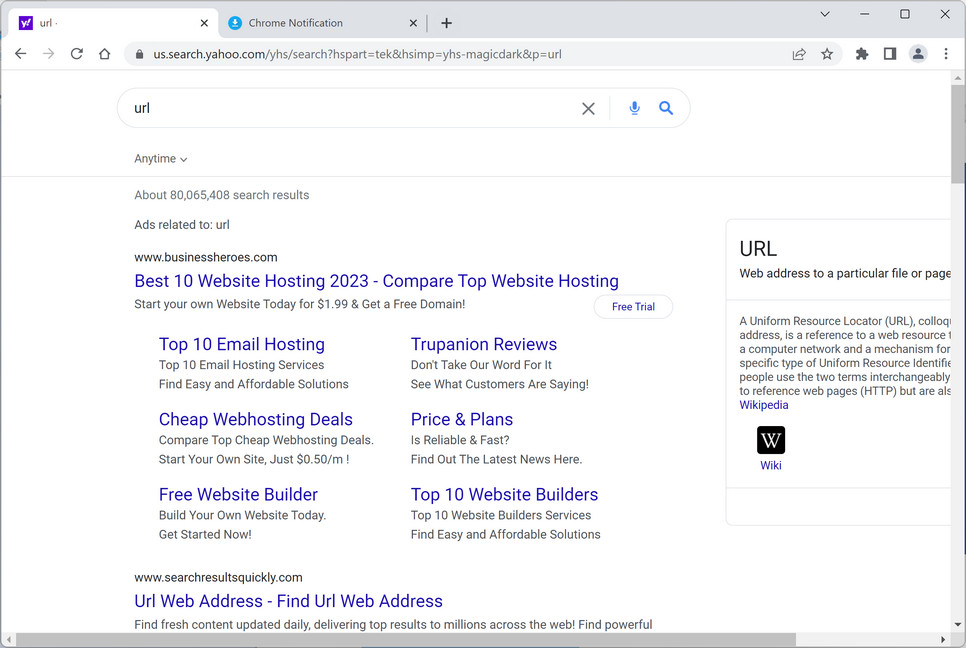The height and width of the screenshot is (648, 966).
Task: Open Top 10 Email Hosting link
Action: click(x=242, y=344)
